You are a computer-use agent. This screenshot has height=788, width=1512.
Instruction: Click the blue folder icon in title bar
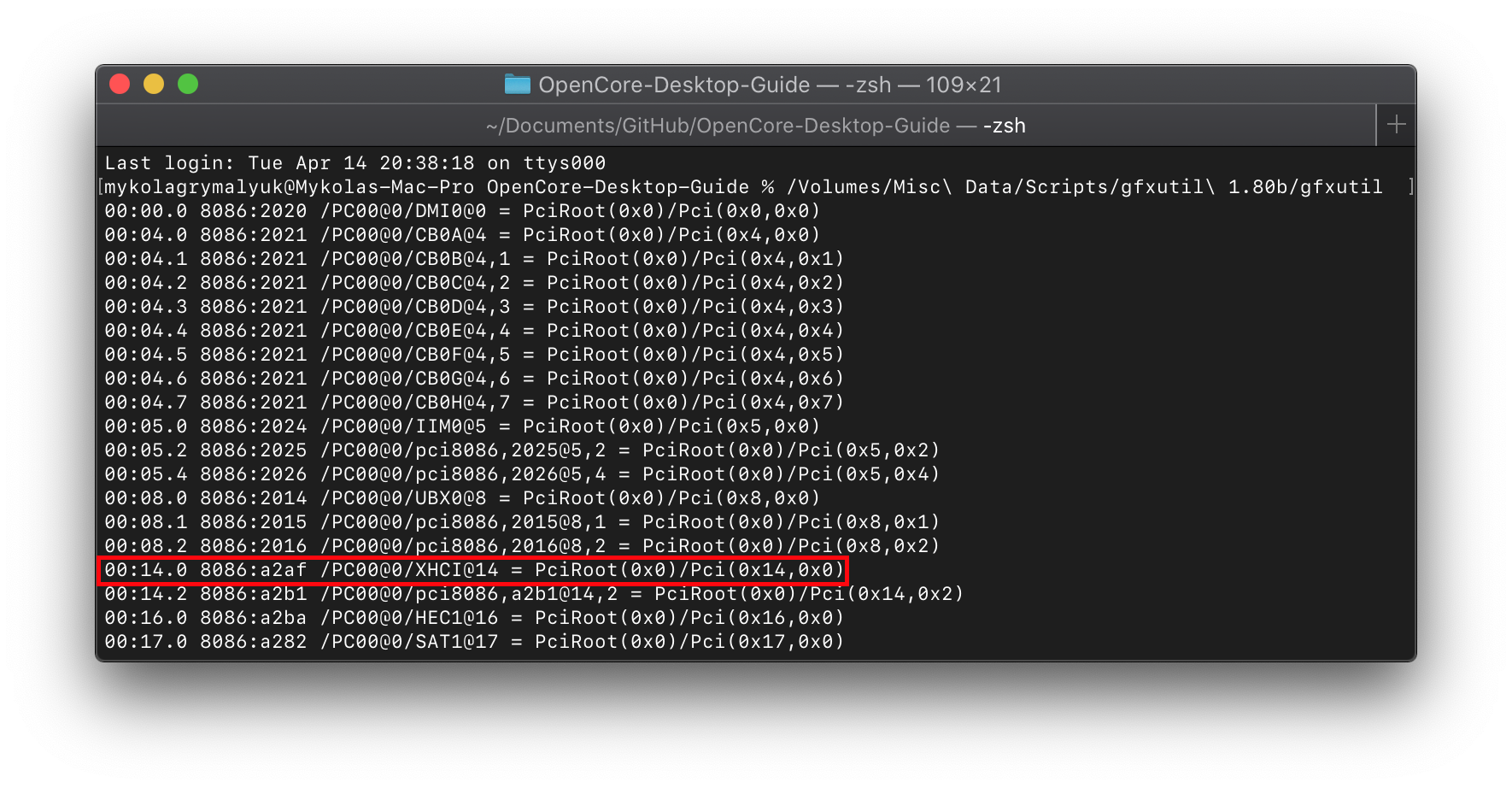(x=517, y=84)
